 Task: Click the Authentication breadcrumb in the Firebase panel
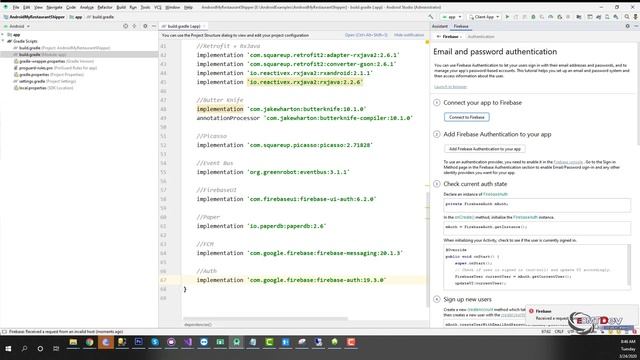click(481, 36)
